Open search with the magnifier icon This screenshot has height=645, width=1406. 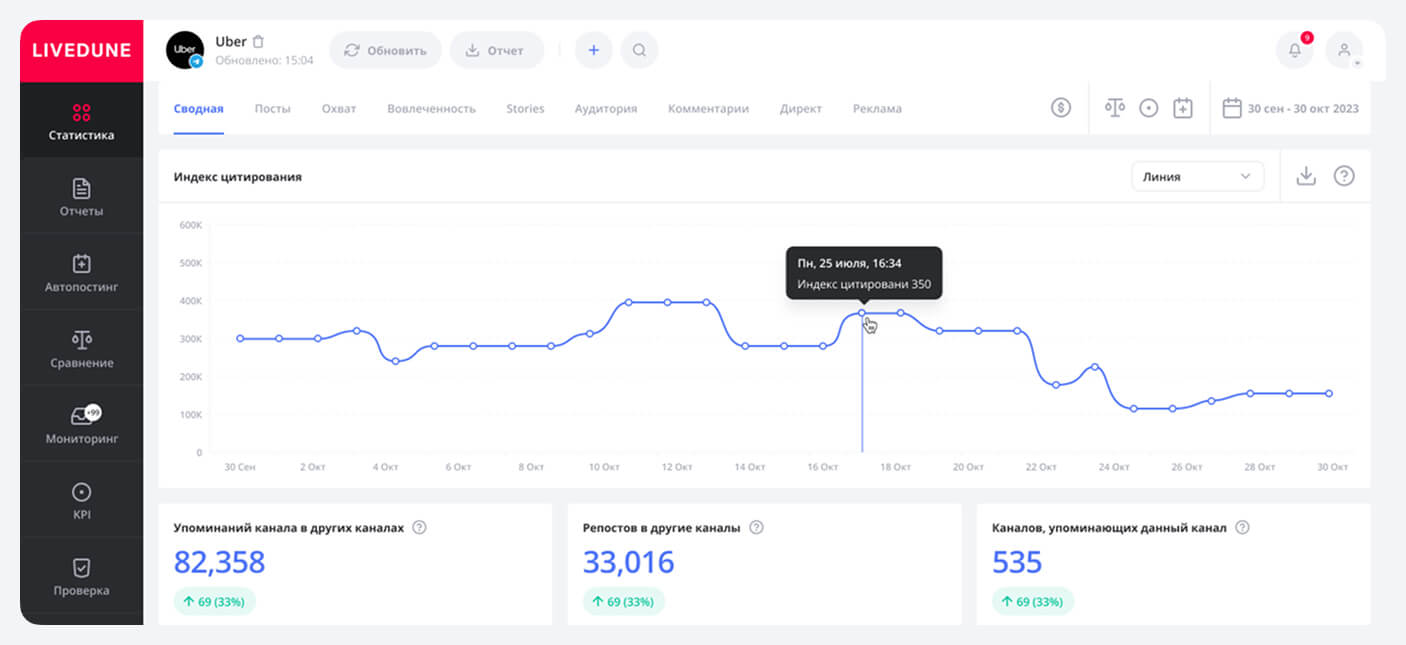tap(640, 50)
